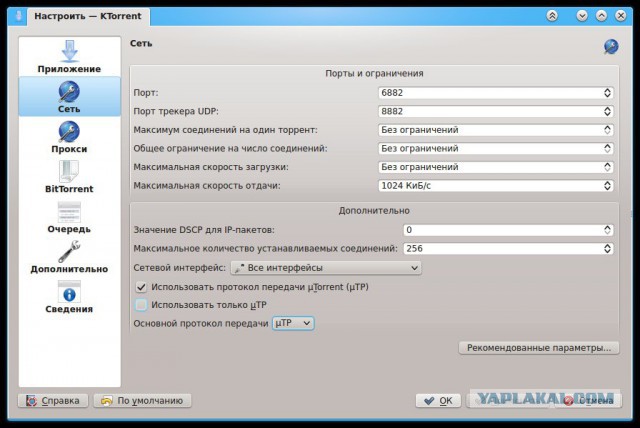Click the KTorrent titlebar app icon
The image size is (640, 428).
coord(18,16)
